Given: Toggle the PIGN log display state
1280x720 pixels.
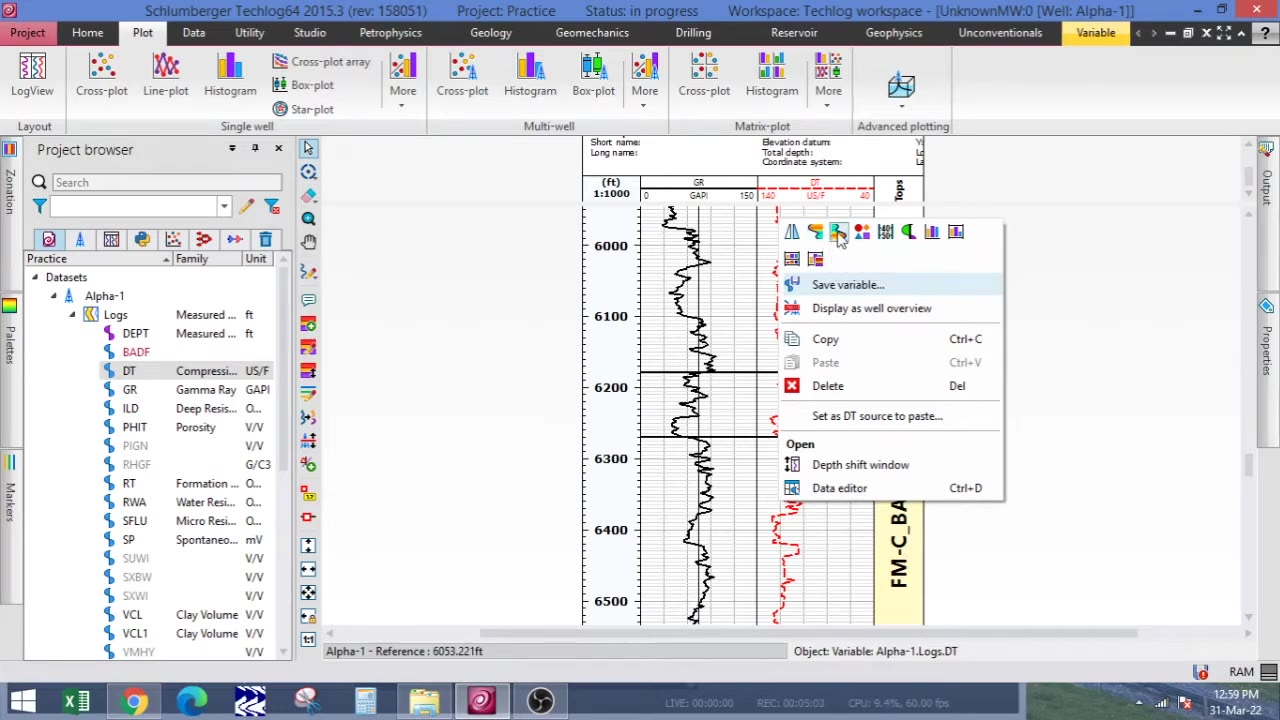Looking at the screenshot, I should coord(108,445).
